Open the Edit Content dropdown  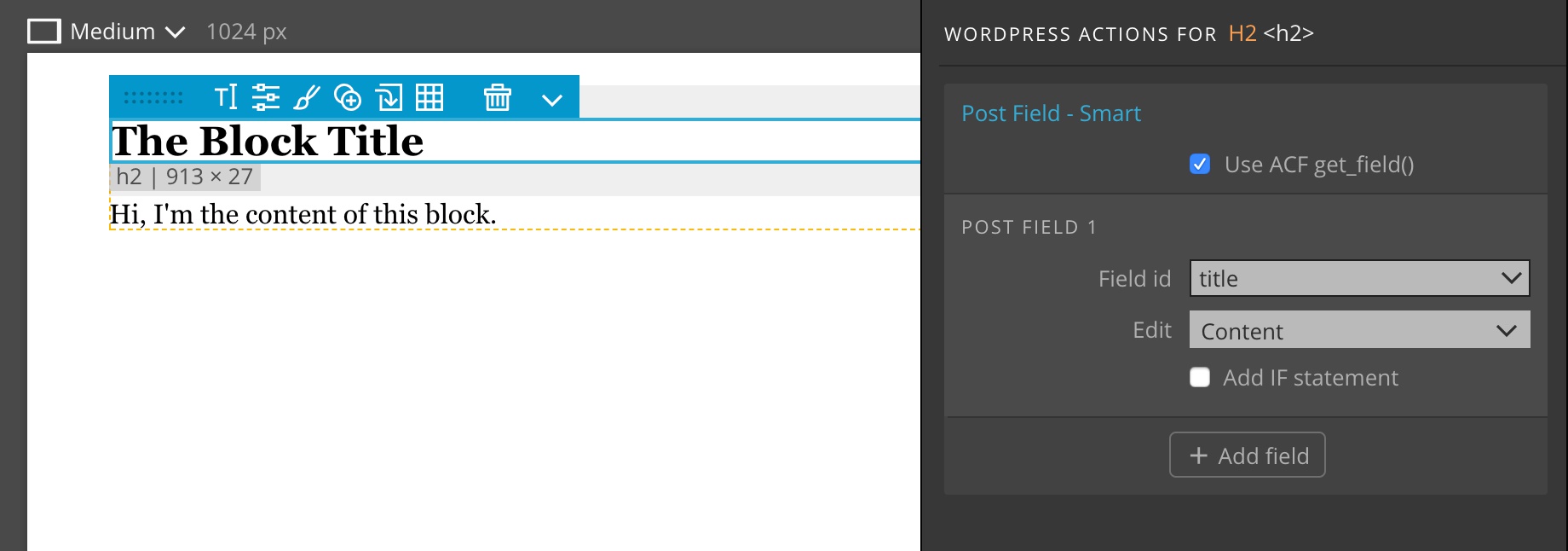[1359, 330]
